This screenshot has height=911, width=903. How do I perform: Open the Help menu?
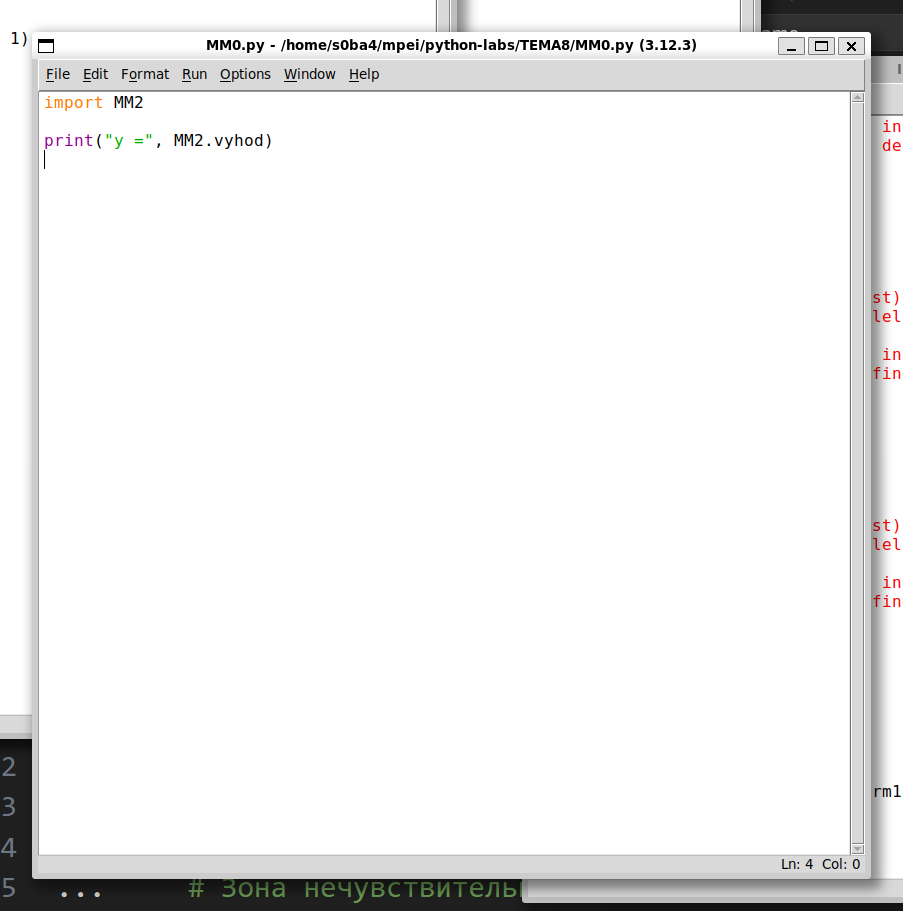coord(364,74)
